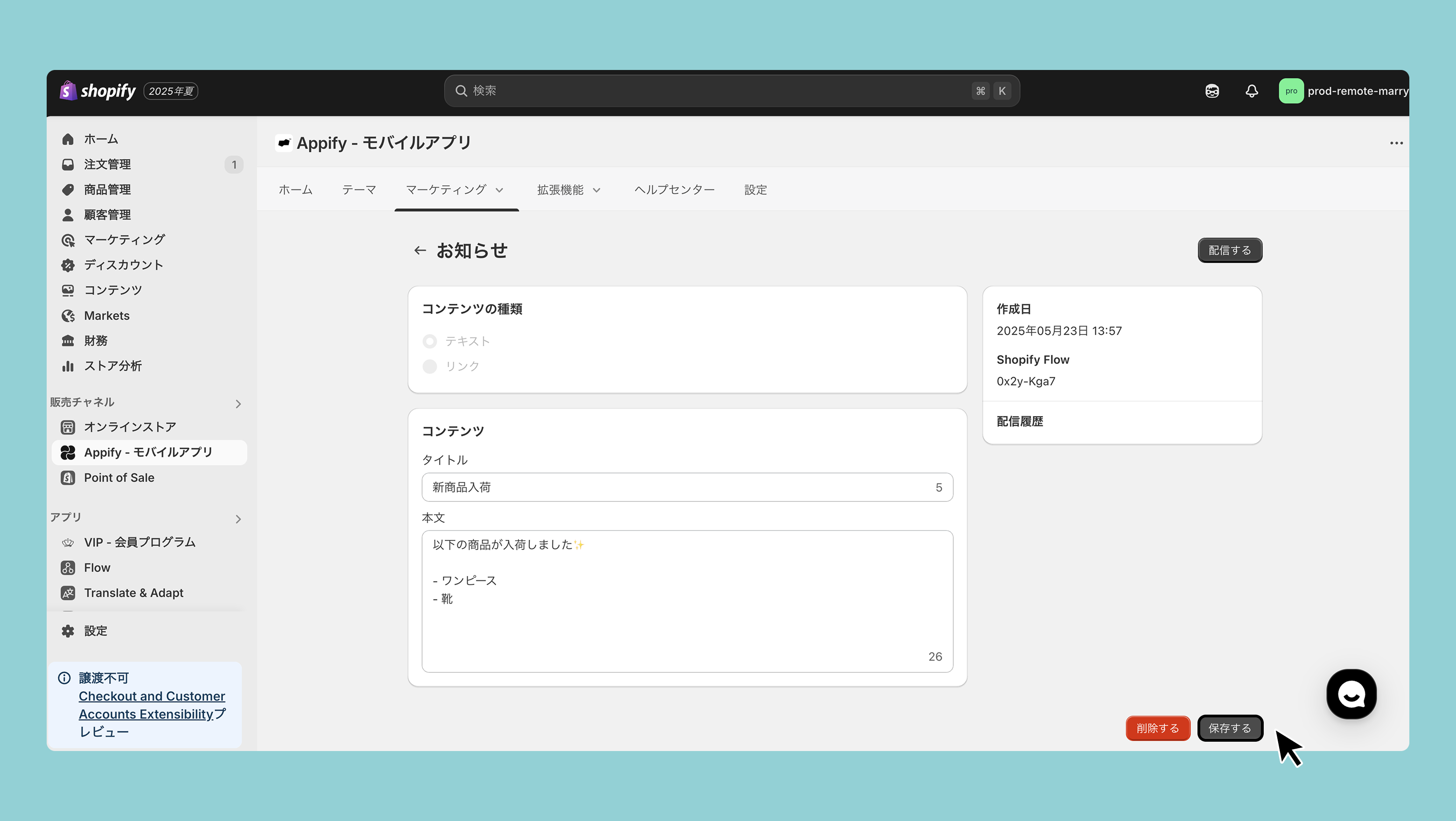
Task: Open the chat support bubble icon
Action: point(1351,694)
